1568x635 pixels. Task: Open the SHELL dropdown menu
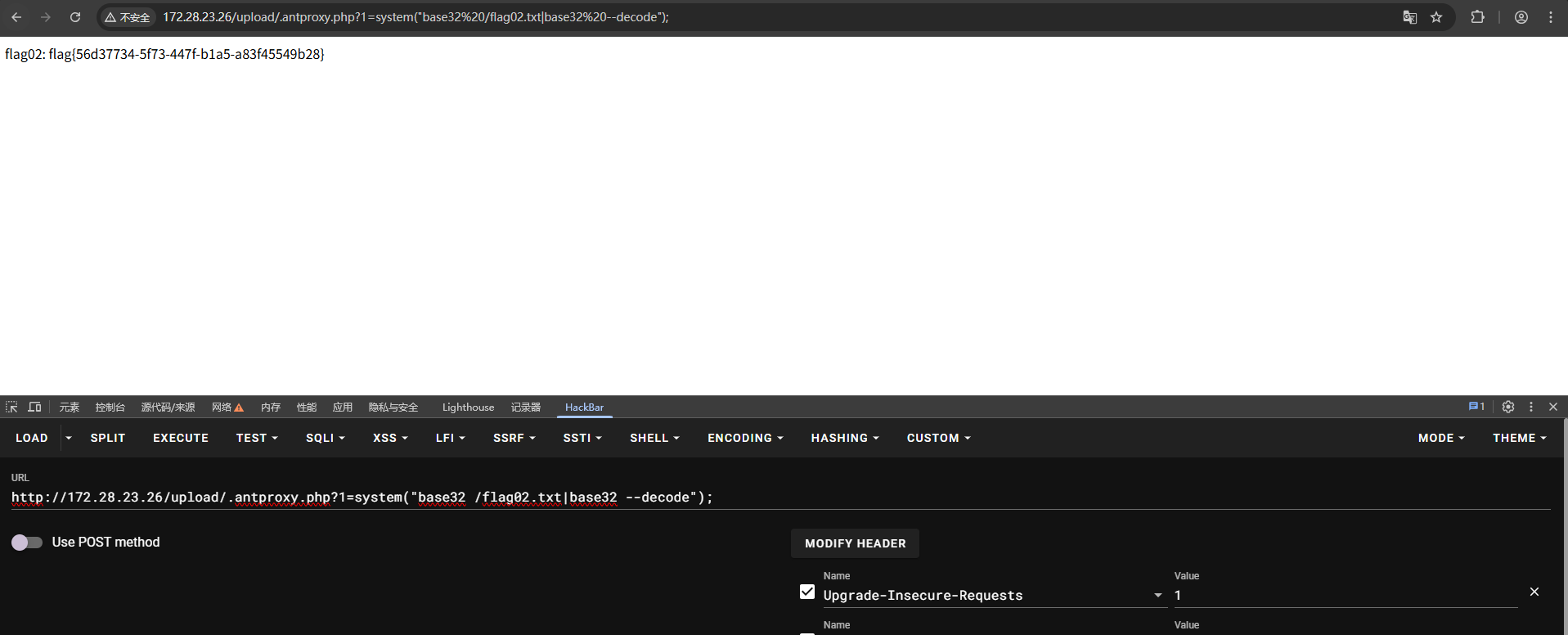point(654,438)
